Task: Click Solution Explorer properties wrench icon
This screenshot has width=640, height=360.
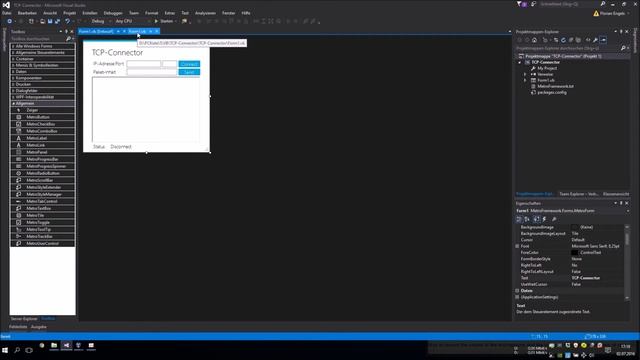Action: (x=596, y=40)
